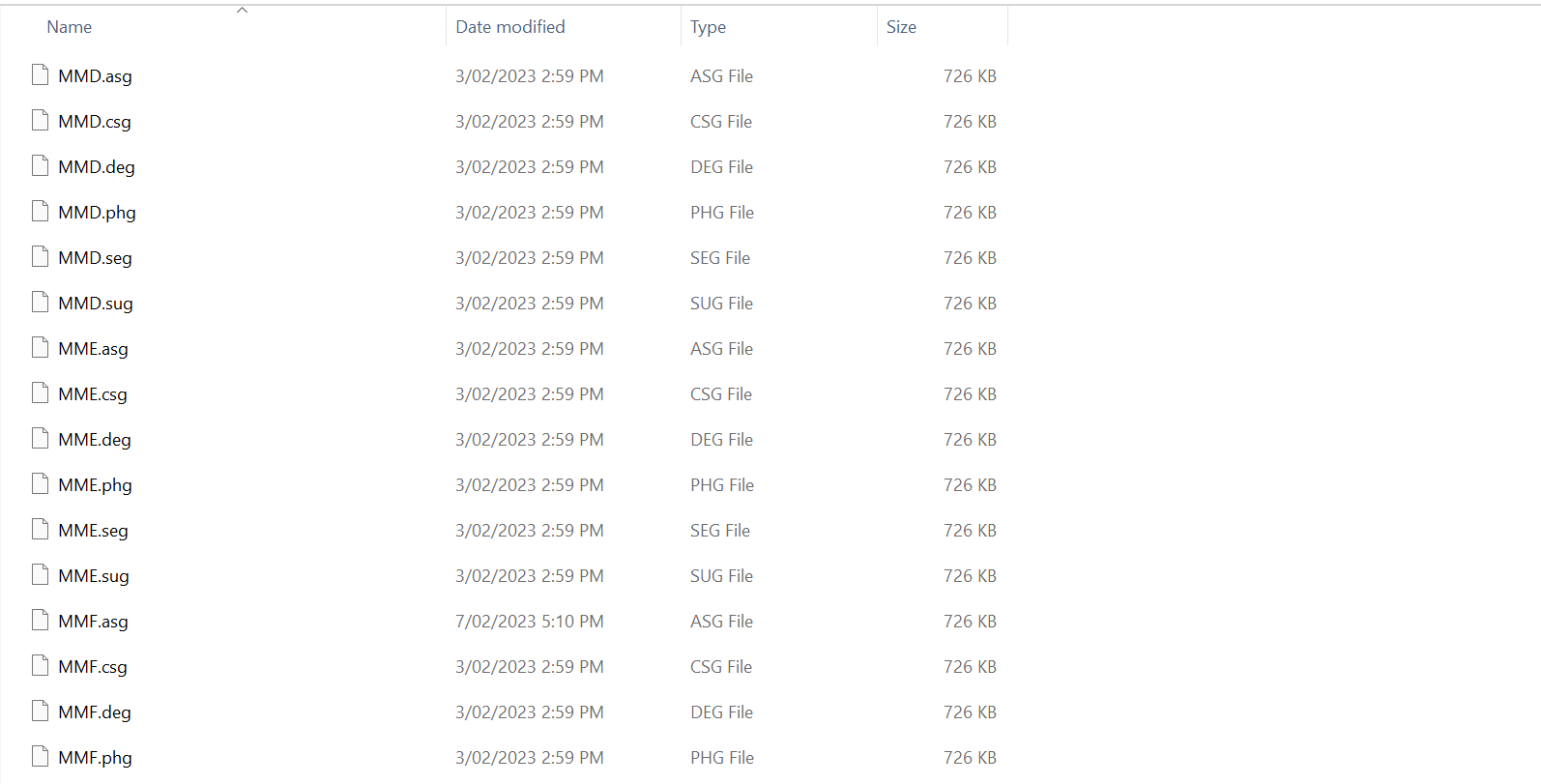Sort files by the Size column header

pos(901,27)
